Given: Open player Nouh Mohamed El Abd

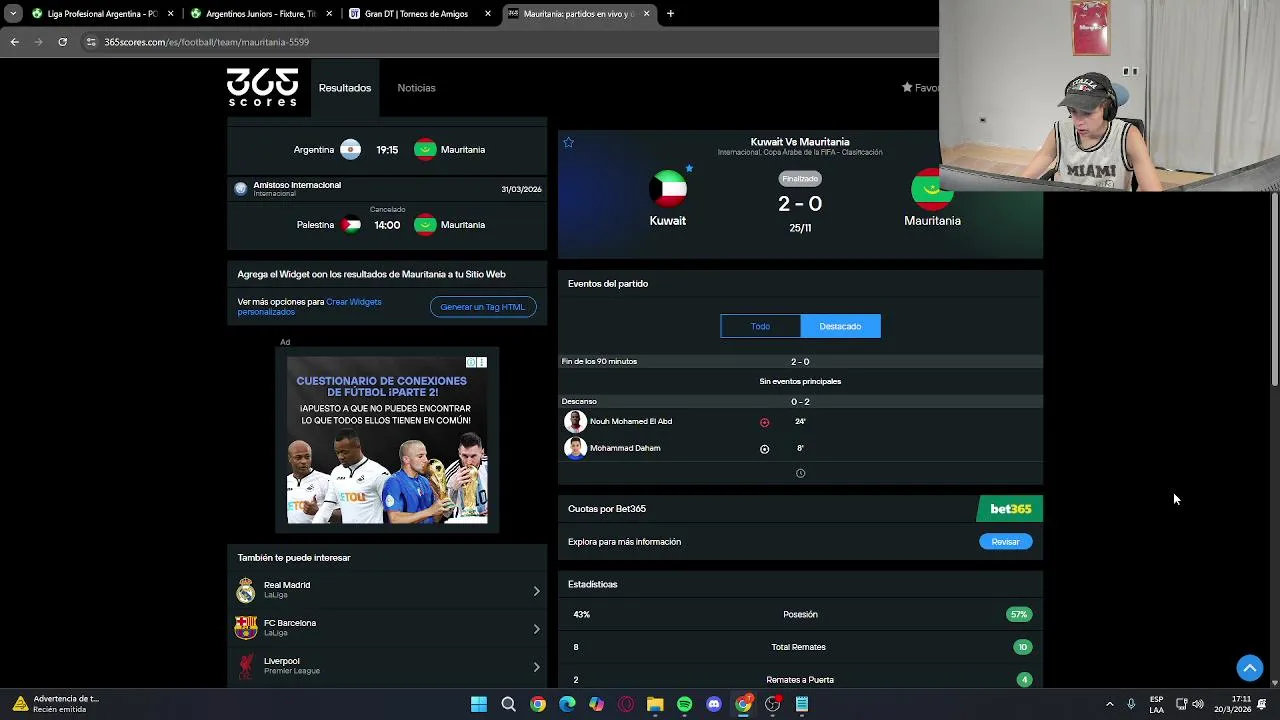Looking at the screenshot, I should [x=631, y=422].
